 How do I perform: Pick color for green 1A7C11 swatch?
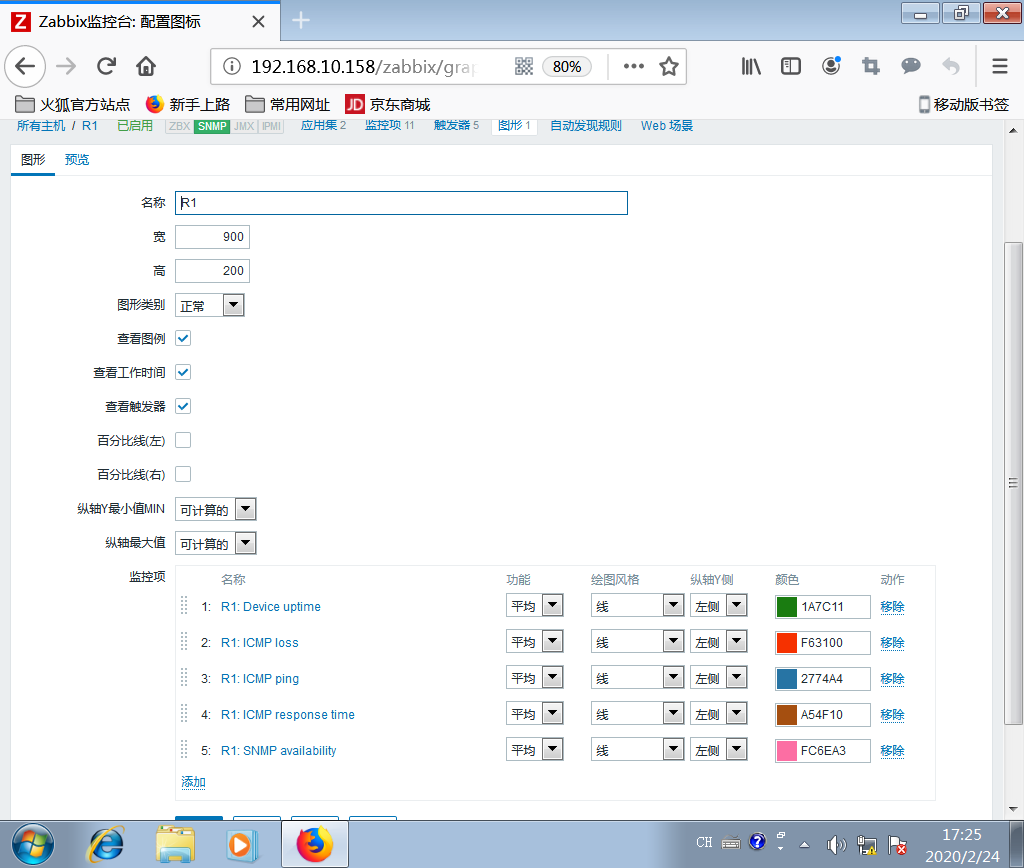(786, 606)
